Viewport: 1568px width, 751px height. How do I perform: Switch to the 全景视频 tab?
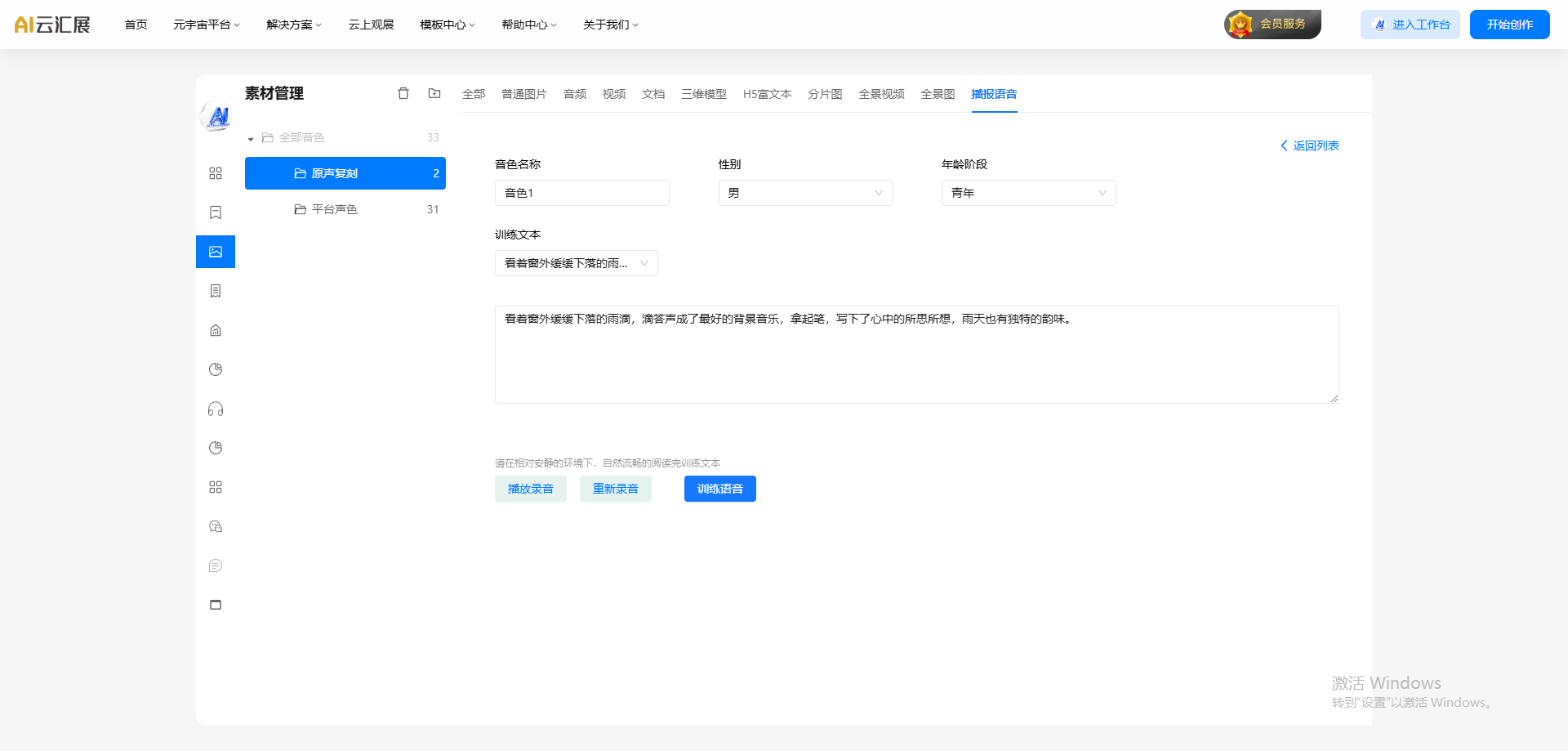[x=881, y=94]
